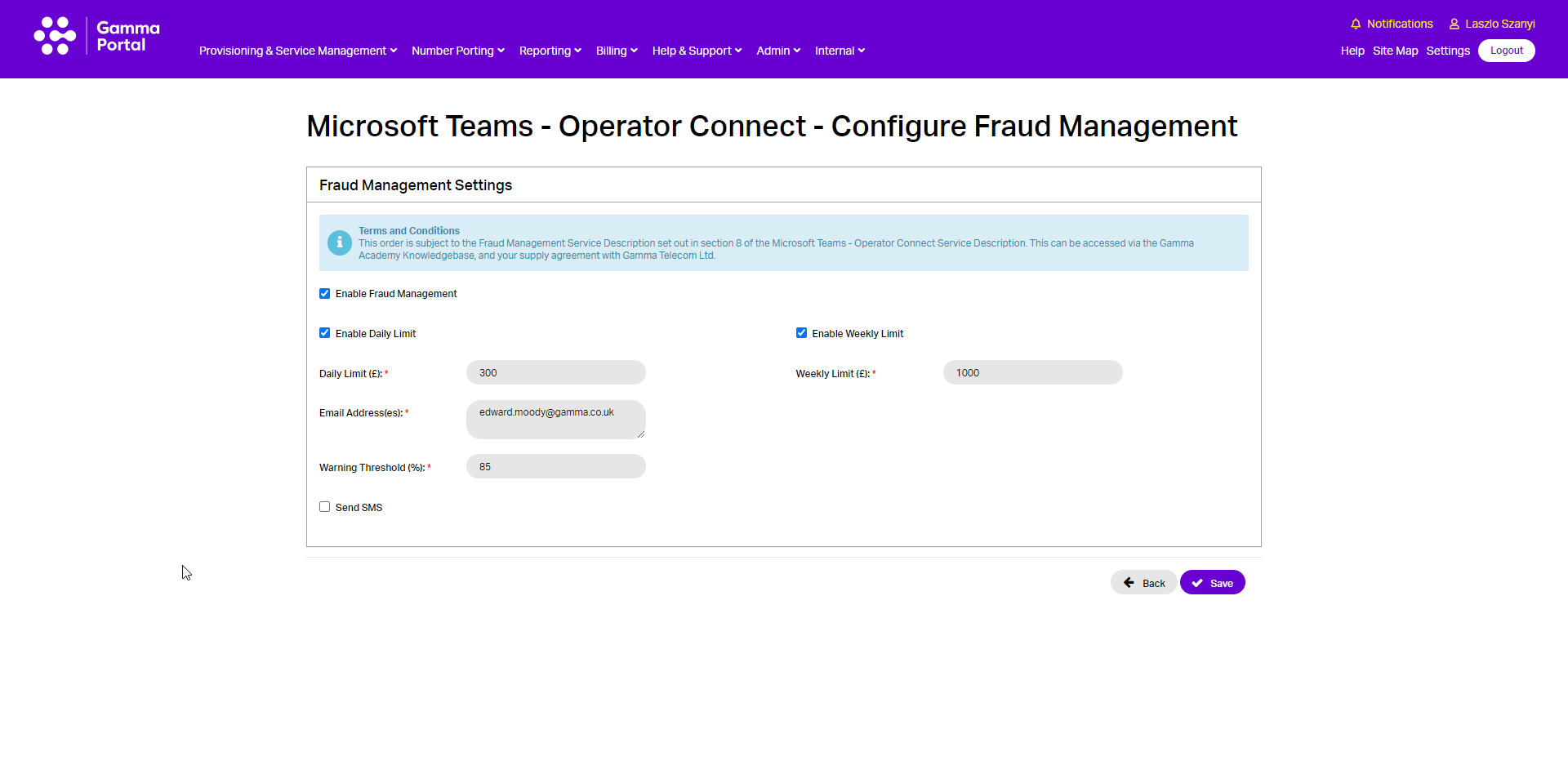Open Laszlo Szanyi account link

click(x=1500, y=24)
